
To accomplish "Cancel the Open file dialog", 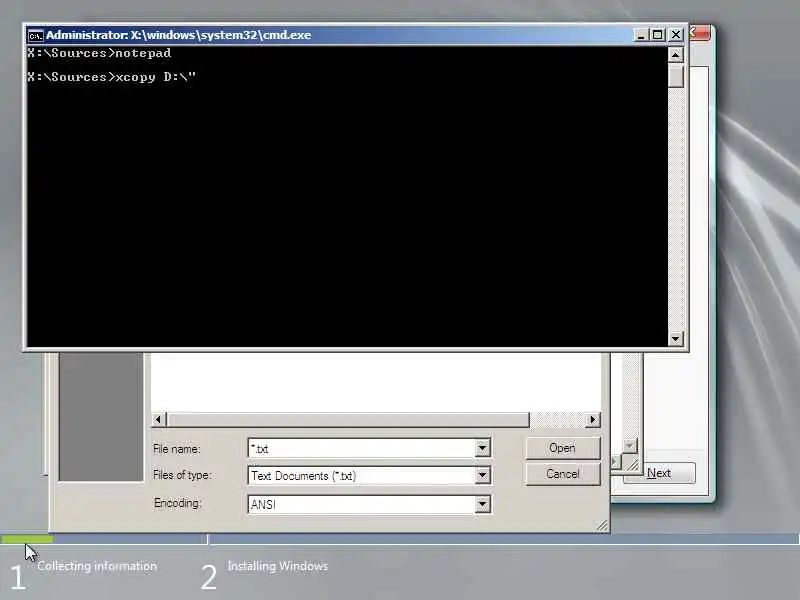I will (x=563, y=474).
